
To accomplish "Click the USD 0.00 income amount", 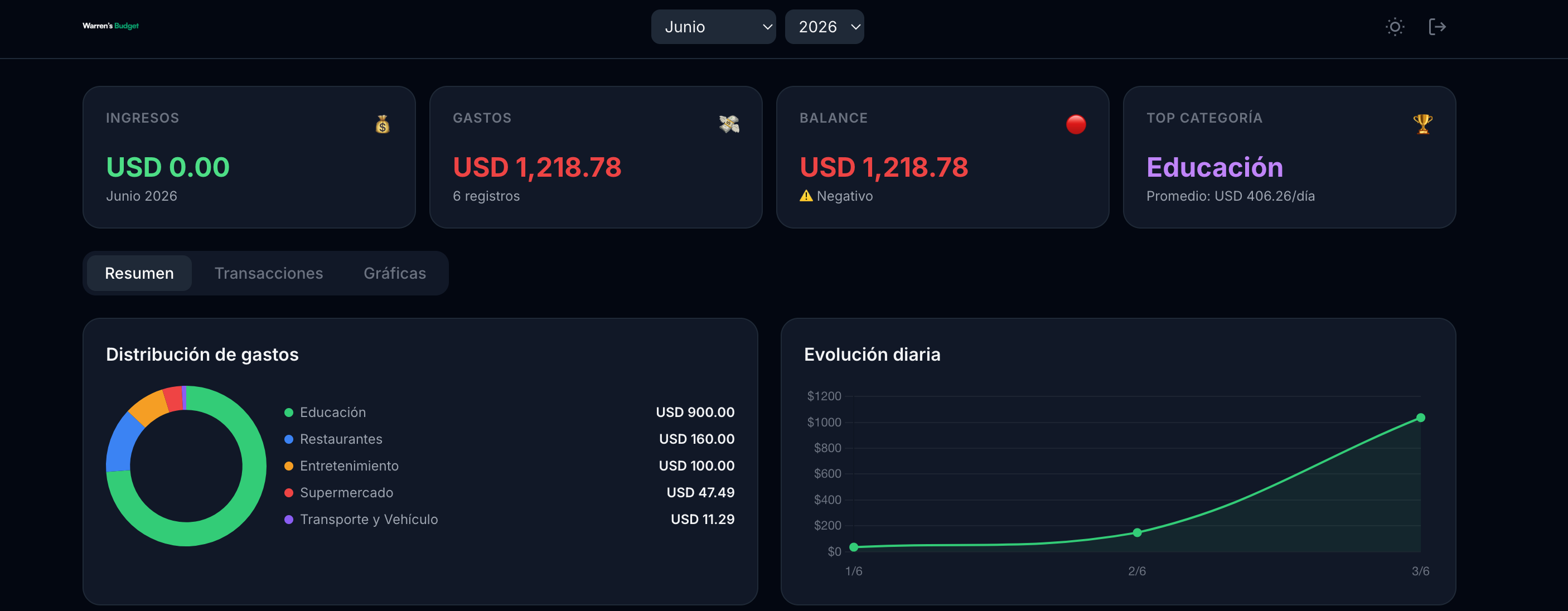I will point(168,167).
